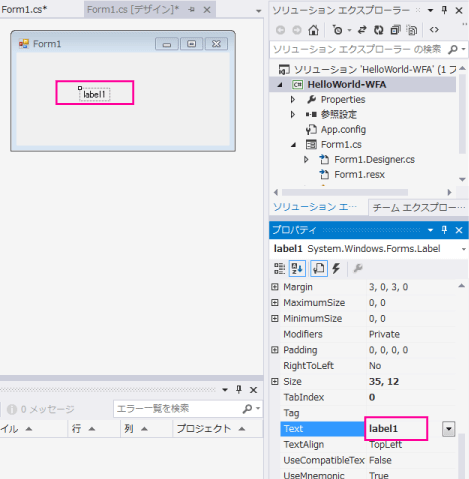Close the Form1.cs design tab
The width and height of the screenshot is (469, 479).
207,10
